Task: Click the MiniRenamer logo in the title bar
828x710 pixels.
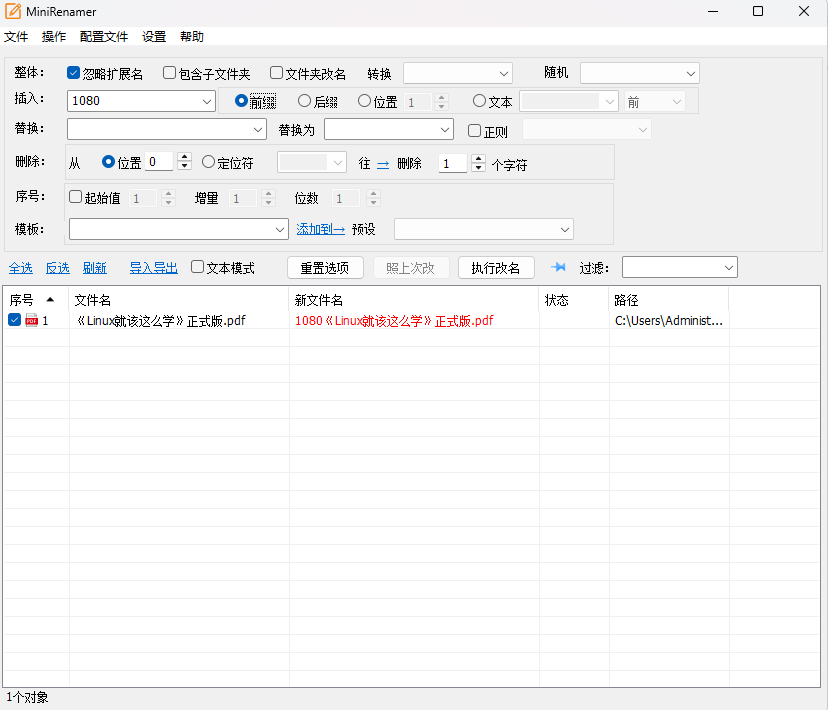Action: 13,11
